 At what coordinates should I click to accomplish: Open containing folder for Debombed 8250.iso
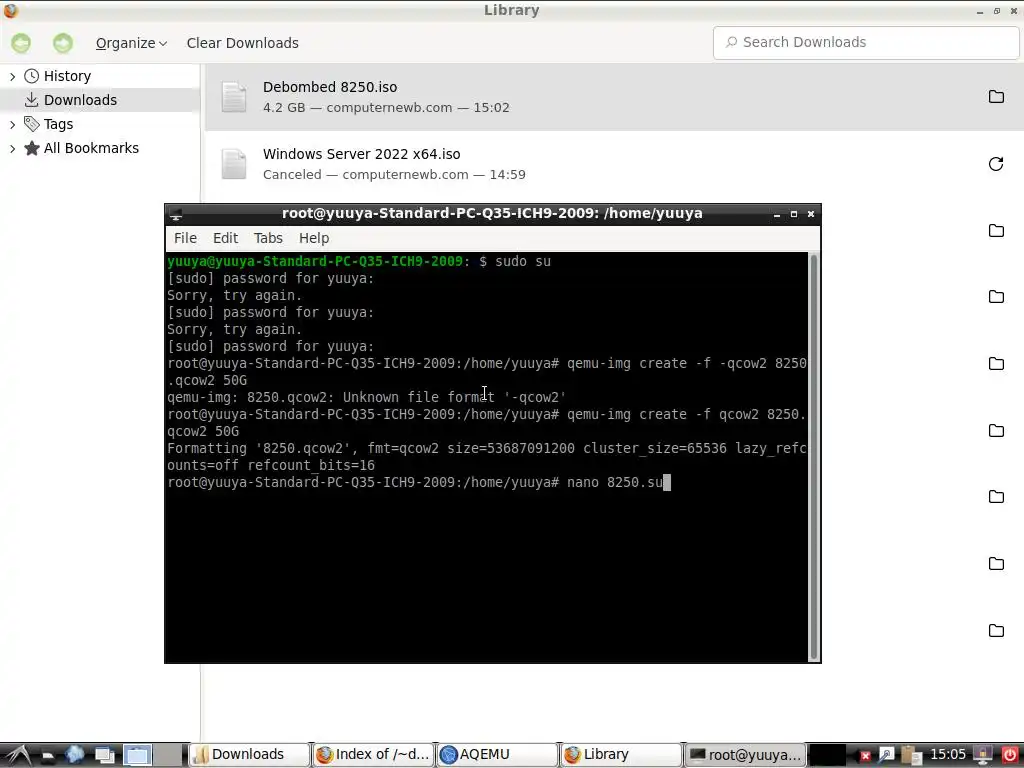(x=996, y=97)
